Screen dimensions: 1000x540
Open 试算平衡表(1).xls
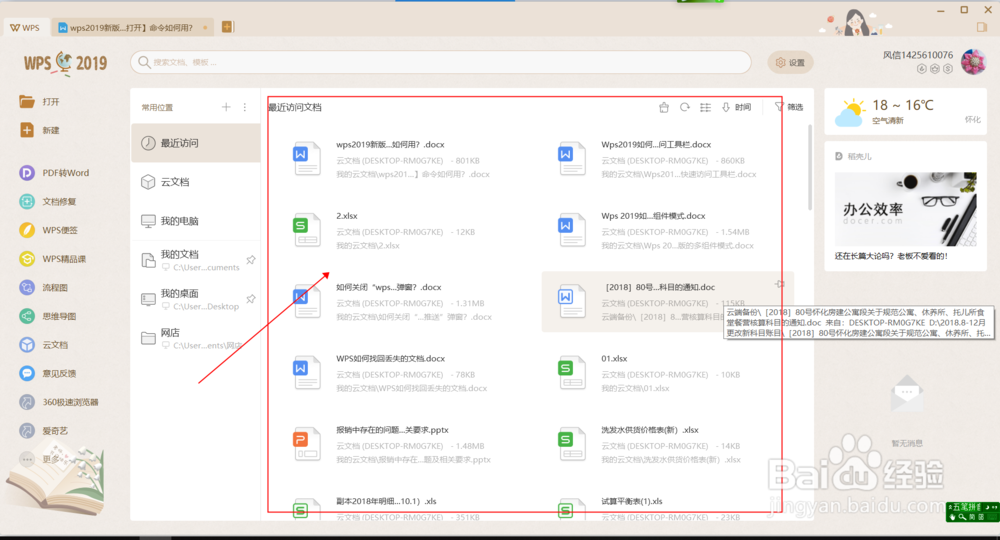(x=666, y=508)
